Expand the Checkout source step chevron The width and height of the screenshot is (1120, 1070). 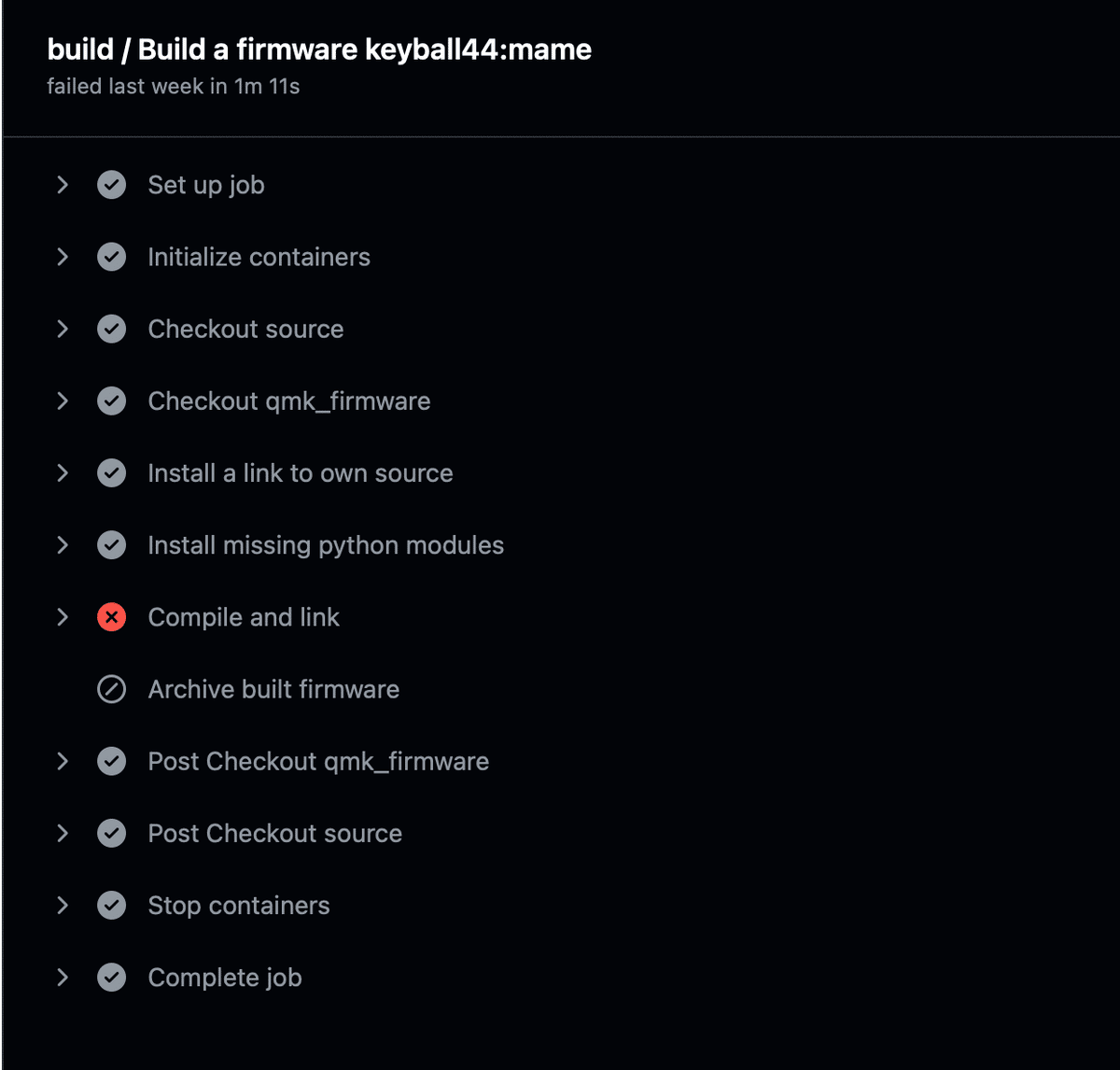[x=63, y=329]
